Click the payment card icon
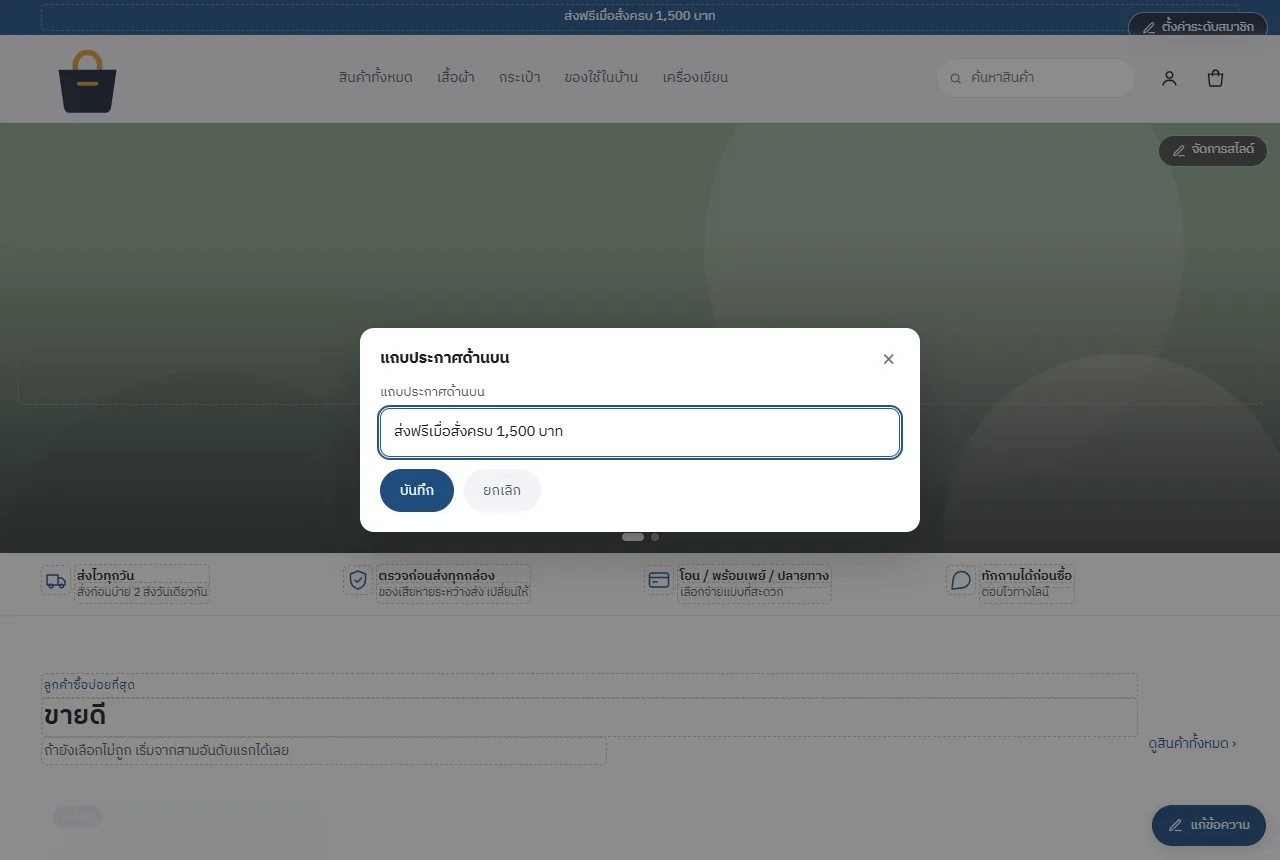The image size is (1280, 860). coord(659,580)
